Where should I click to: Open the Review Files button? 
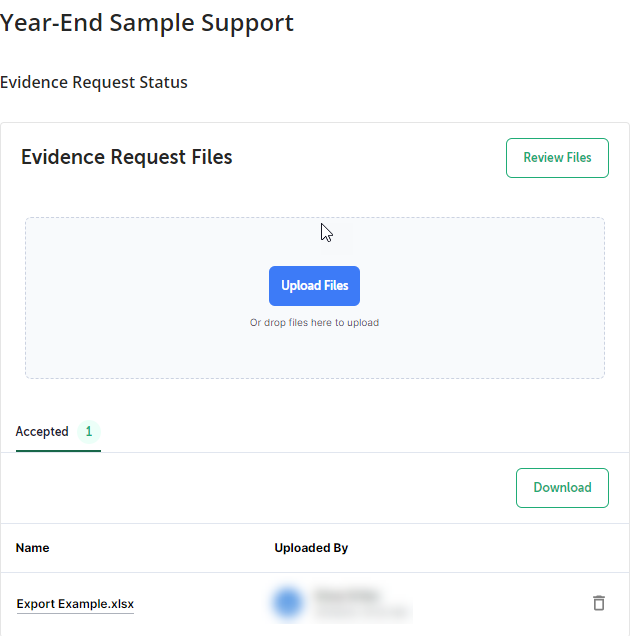coord(557,158)
